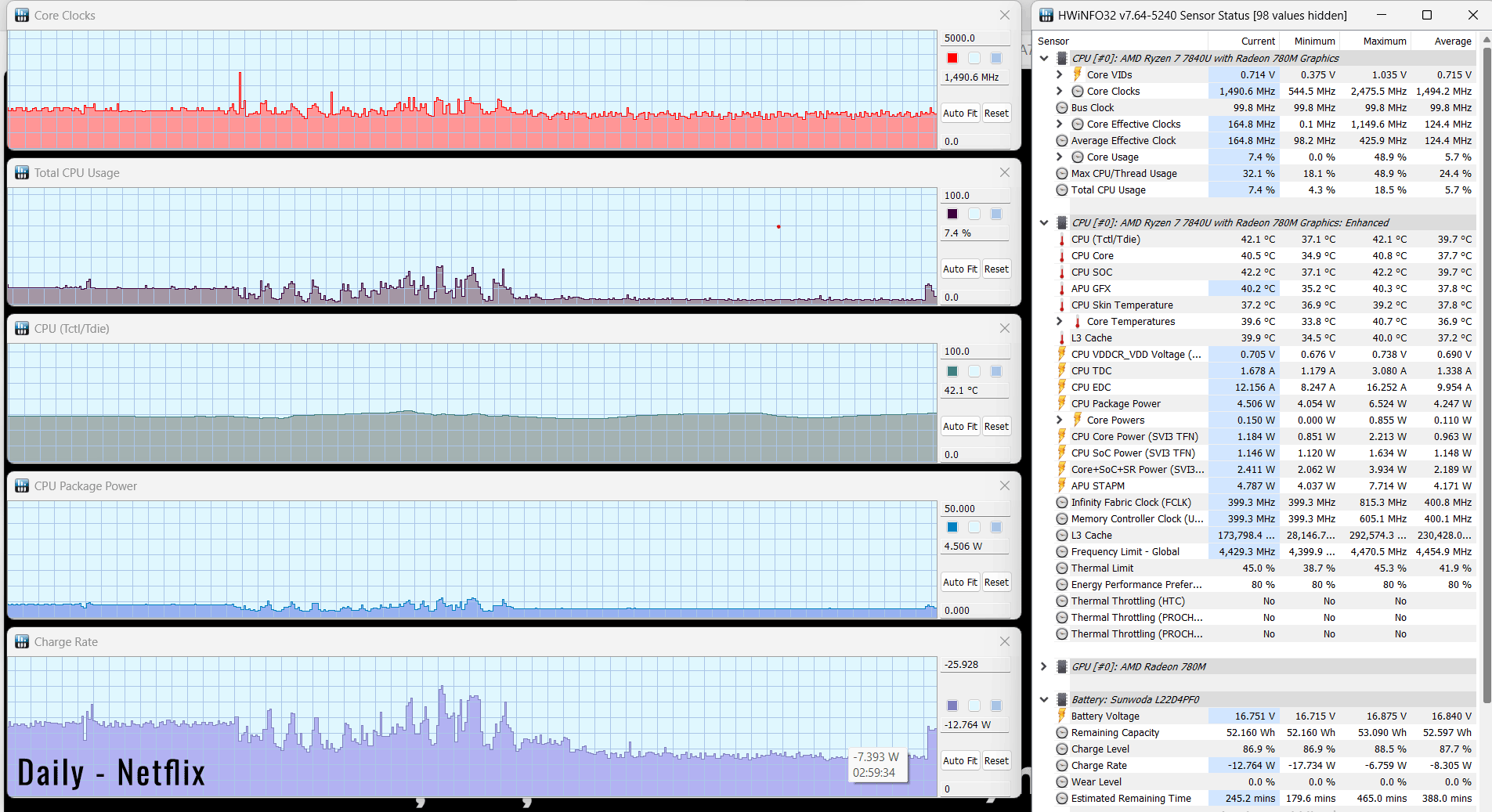Image resolution: width=1492 pixels, height=812 pixels.
Task: Click the clock icon beside Bus Clock
Action: pyautogui.click(x=1062, y=107)
